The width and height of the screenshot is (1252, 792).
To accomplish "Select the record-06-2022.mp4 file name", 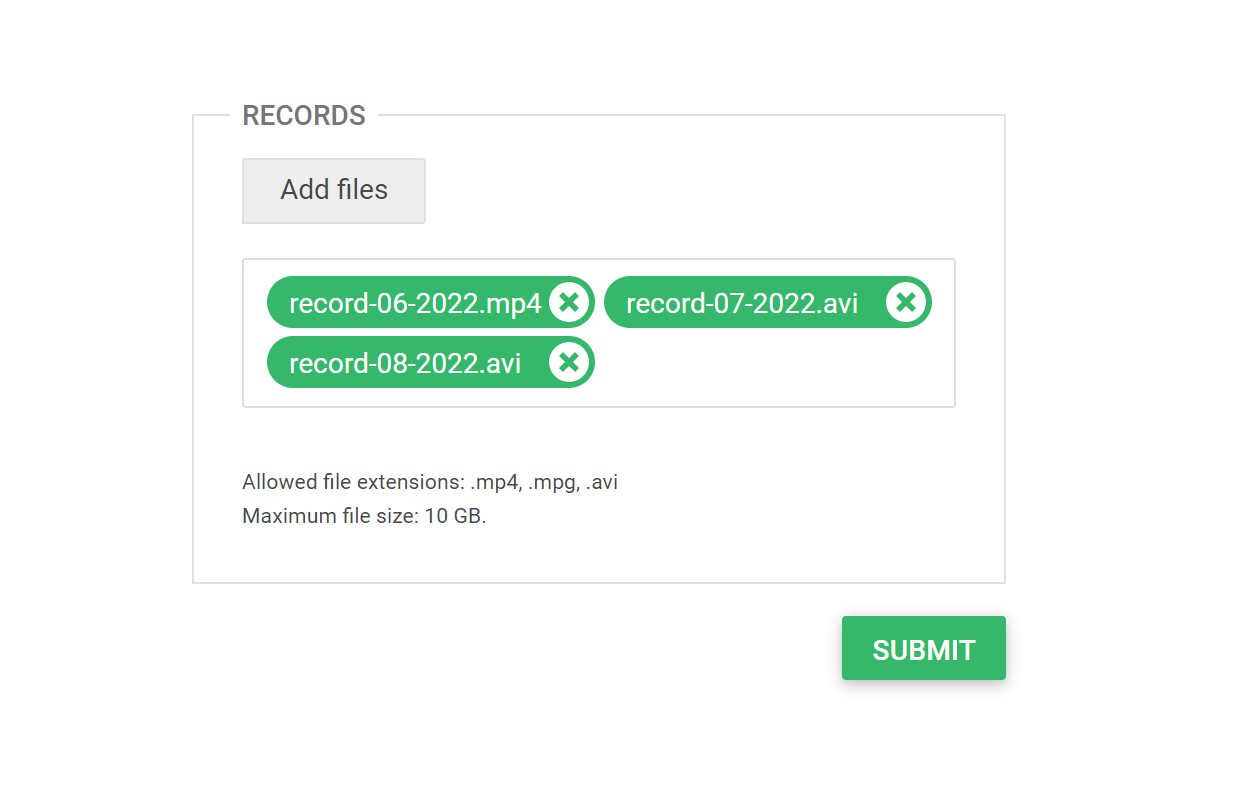I will pyautogui.click(x=414, y=303).
